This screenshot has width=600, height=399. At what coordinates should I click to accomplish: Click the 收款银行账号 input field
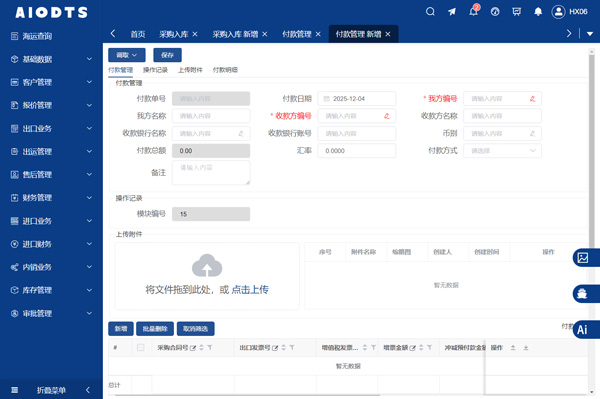tap(357, 134)
